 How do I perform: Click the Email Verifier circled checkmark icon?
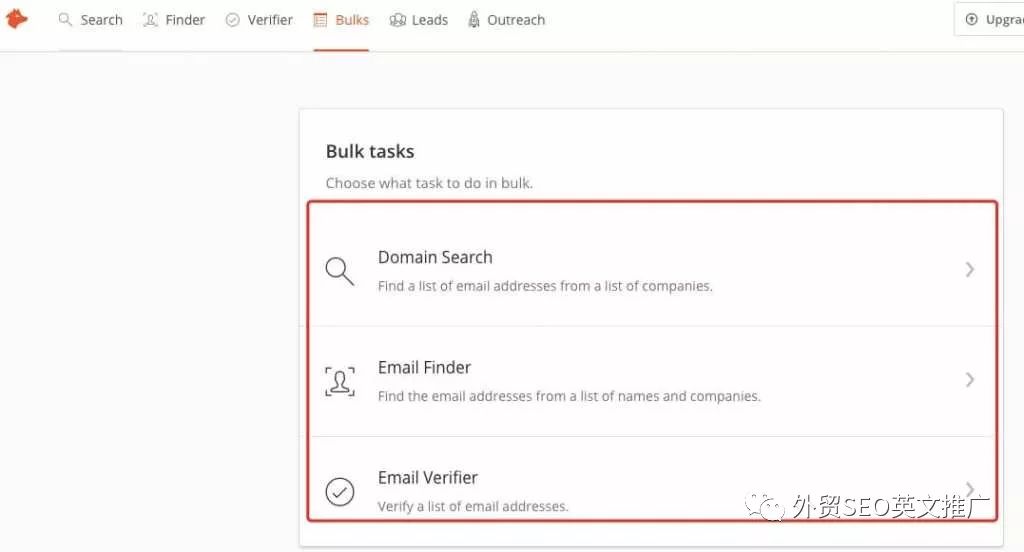coord(340,491)
